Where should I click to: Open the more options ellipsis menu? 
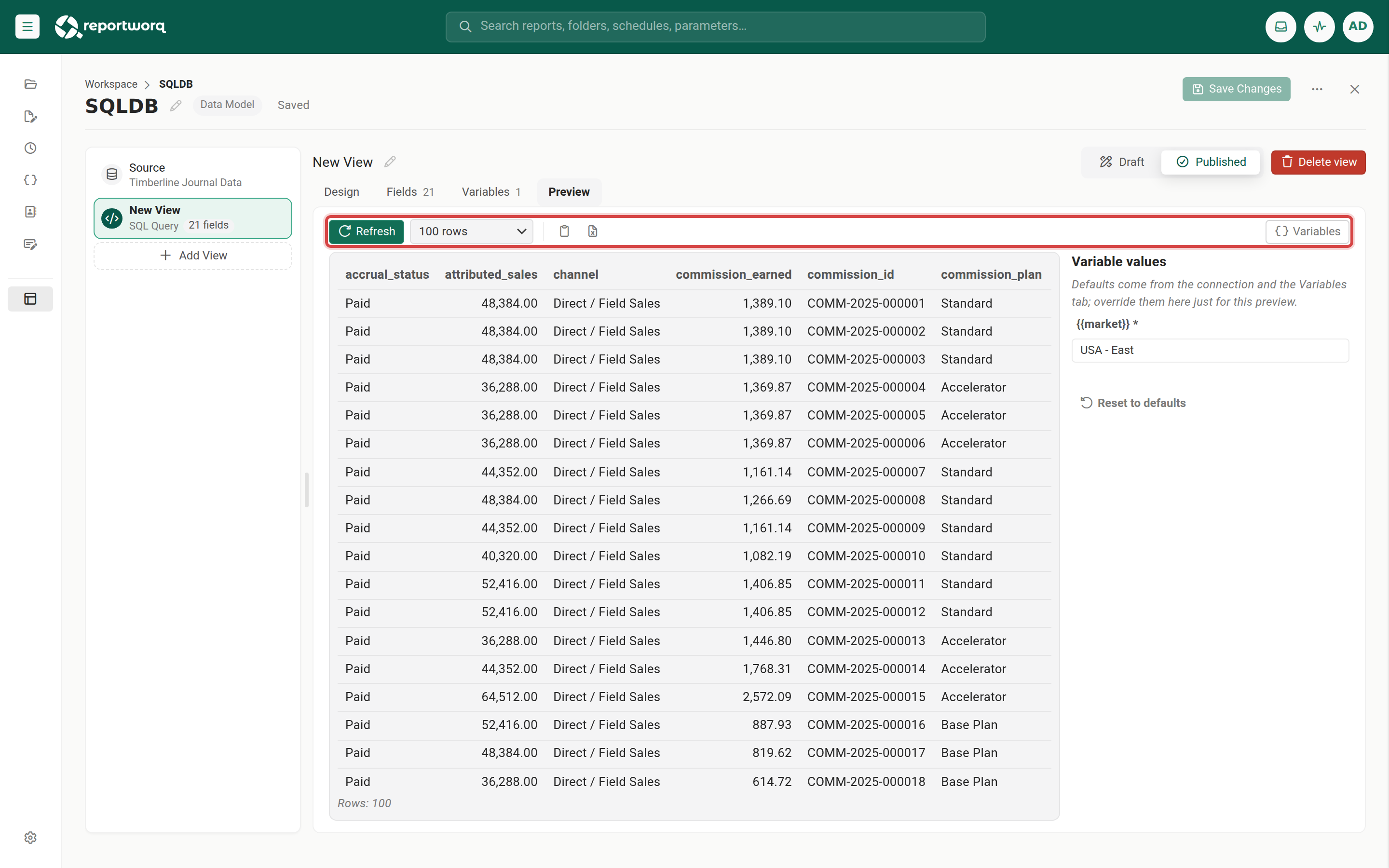[x=1317, y=89]
